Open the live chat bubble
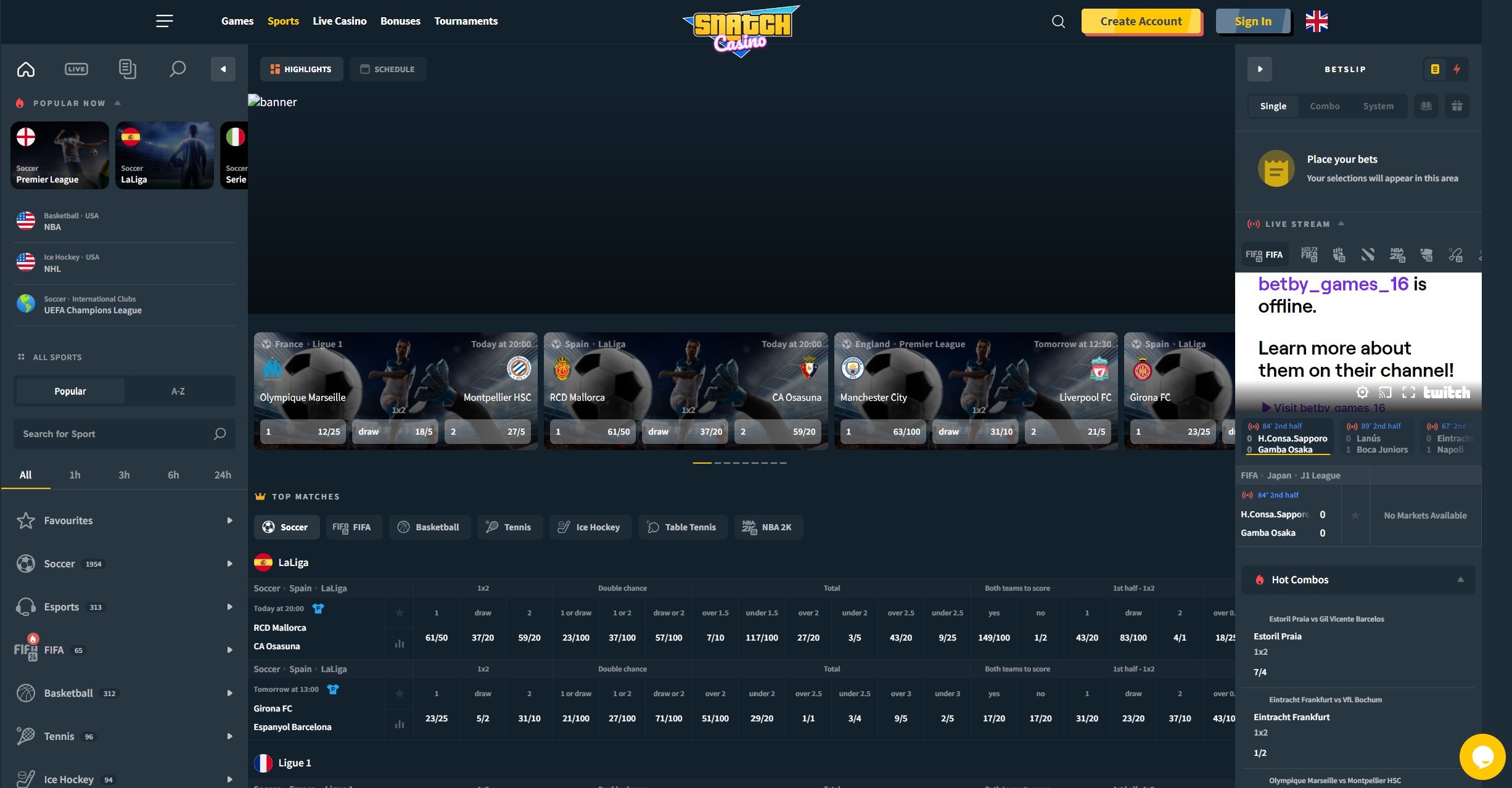The image size is (1512, 788). pos(1482,757)
